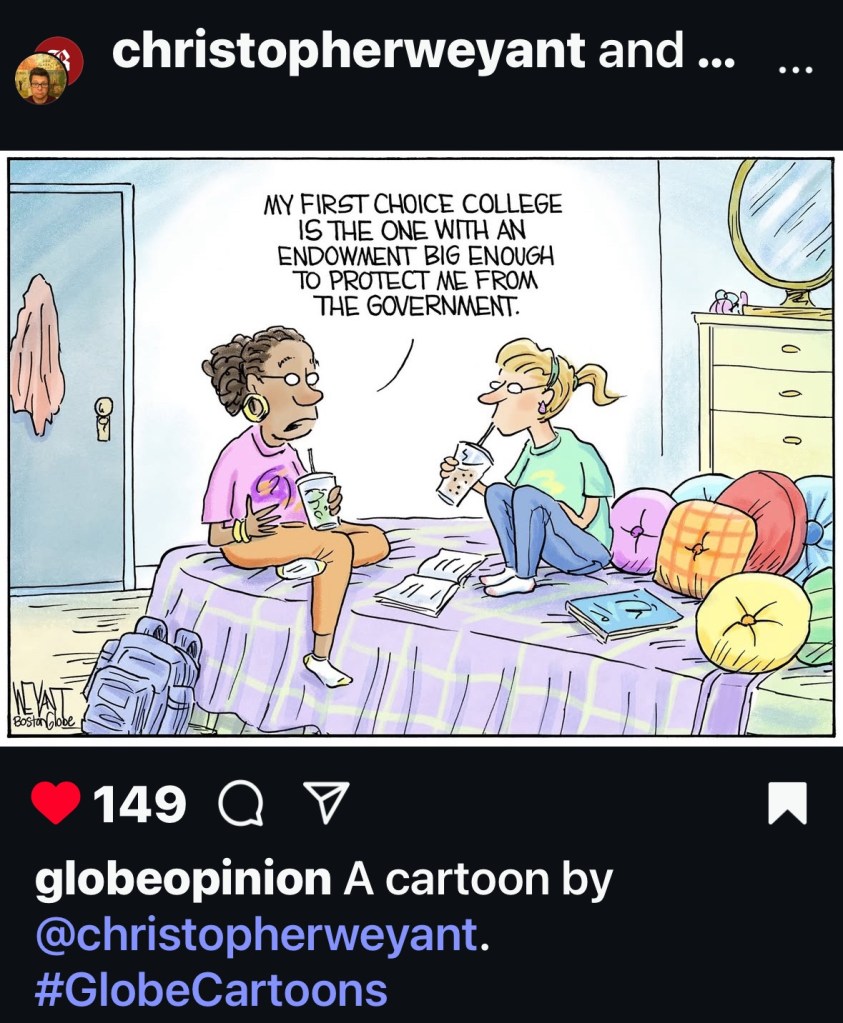Image resolution: width=843 pixels, height=1023 pixels.
Task: Unlike the post with the red heart
Action: point(56,802)
